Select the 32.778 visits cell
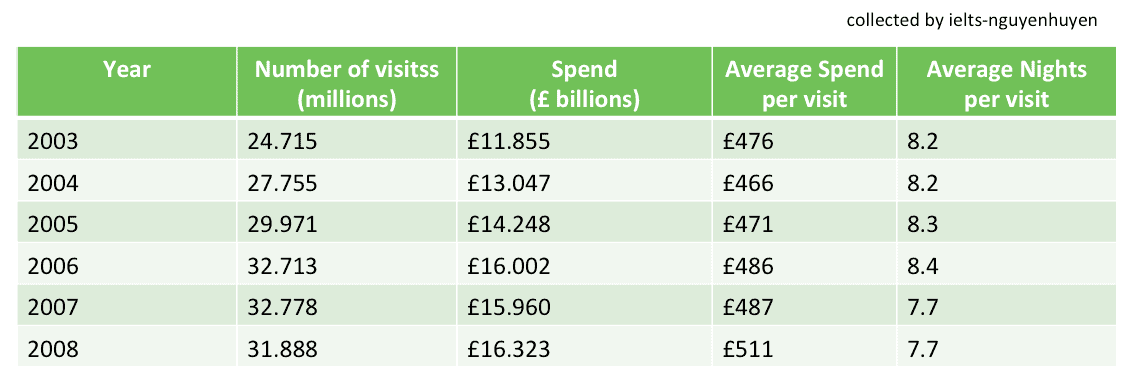The image size is (1130, 376). tap(347, 308)
